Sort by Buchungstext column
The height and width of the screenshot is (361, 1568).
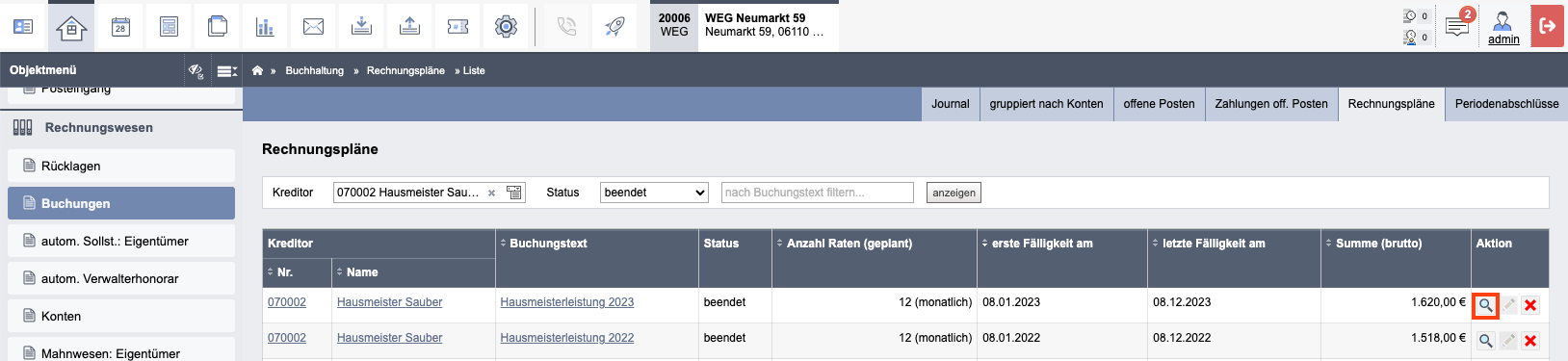click(x=543, y=244)
